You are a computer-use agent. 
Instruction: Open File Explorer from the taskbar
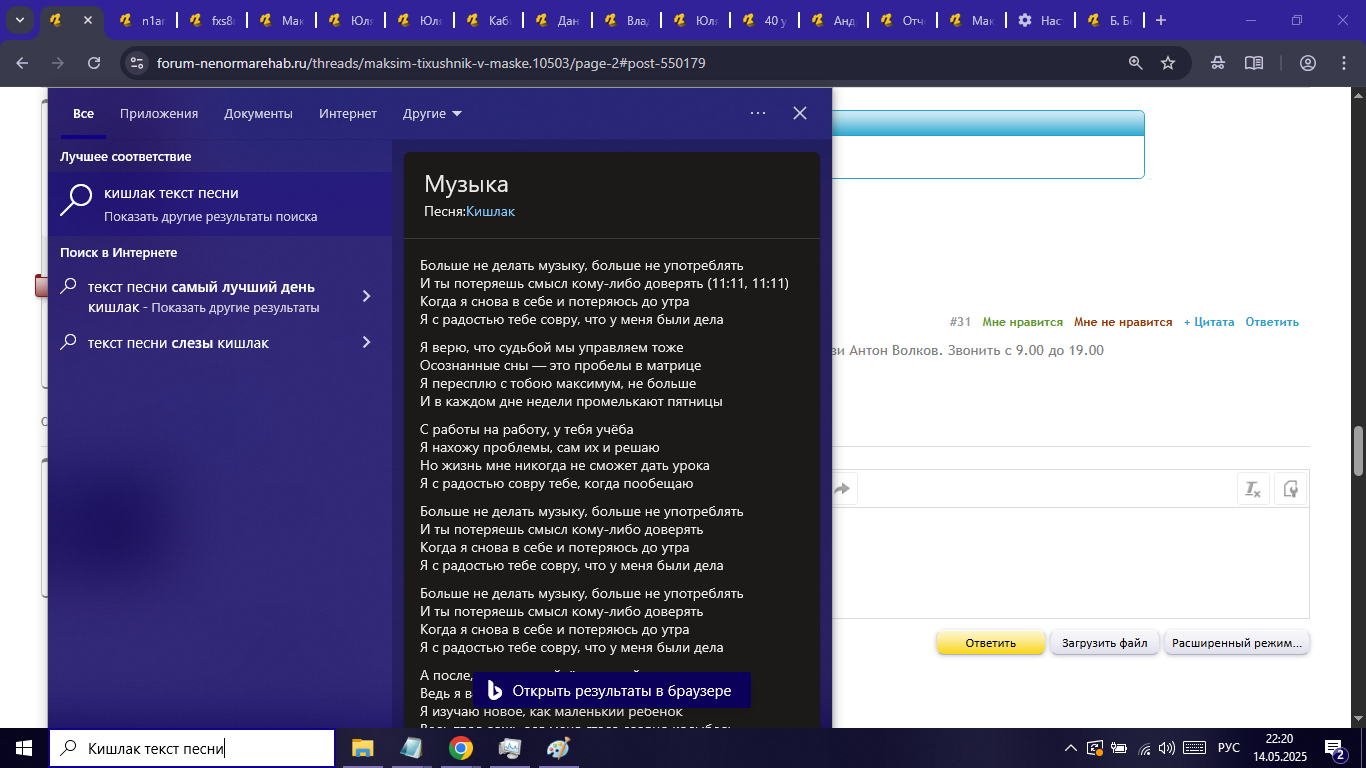[x=362, y=747]
